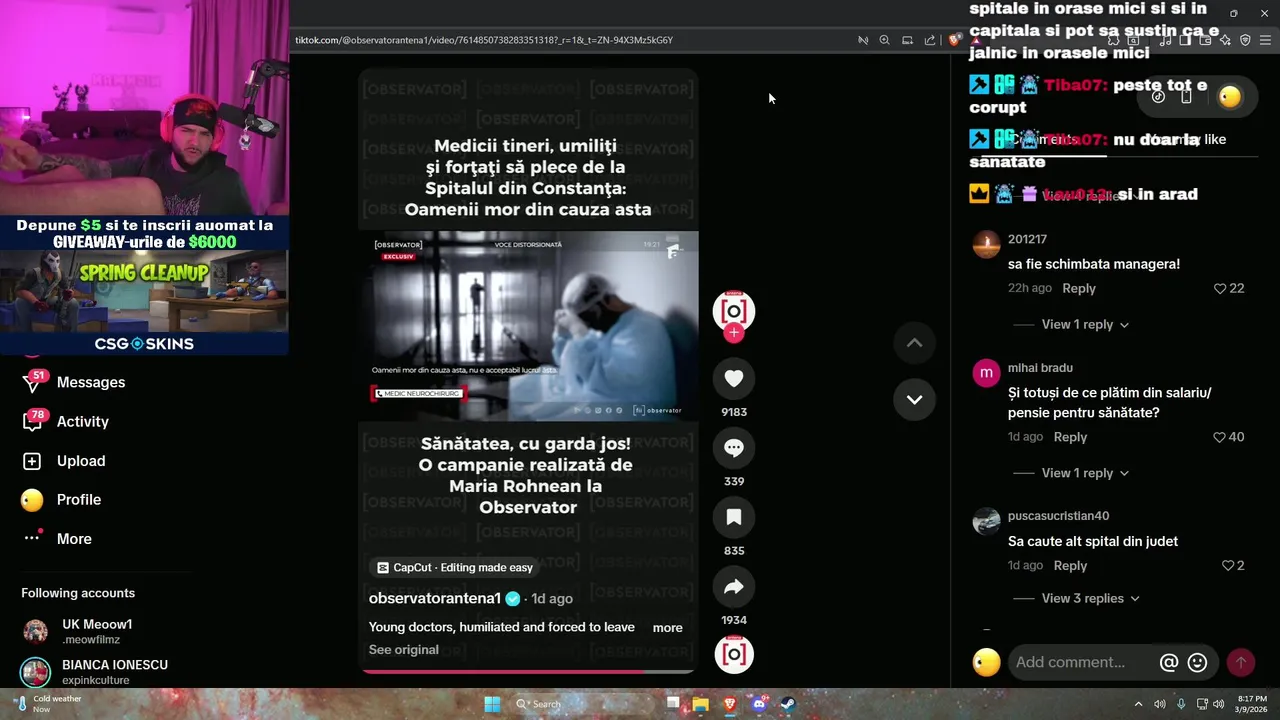Click the muted tab audio icon in address bar
Screen dimensions: 1280x720
(x=863, y=40)
